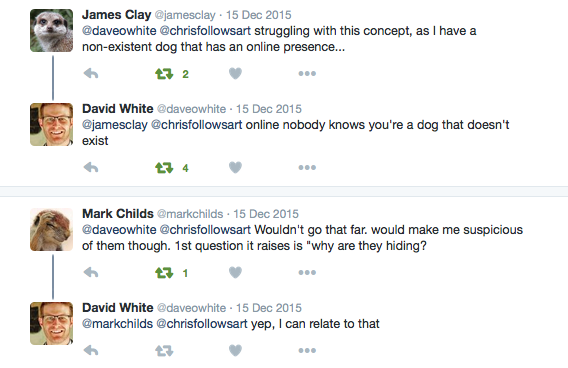This screenshot has height=368, width=568.
Task: Reply to James Clay's tweet
Action: tap(91, 74)
